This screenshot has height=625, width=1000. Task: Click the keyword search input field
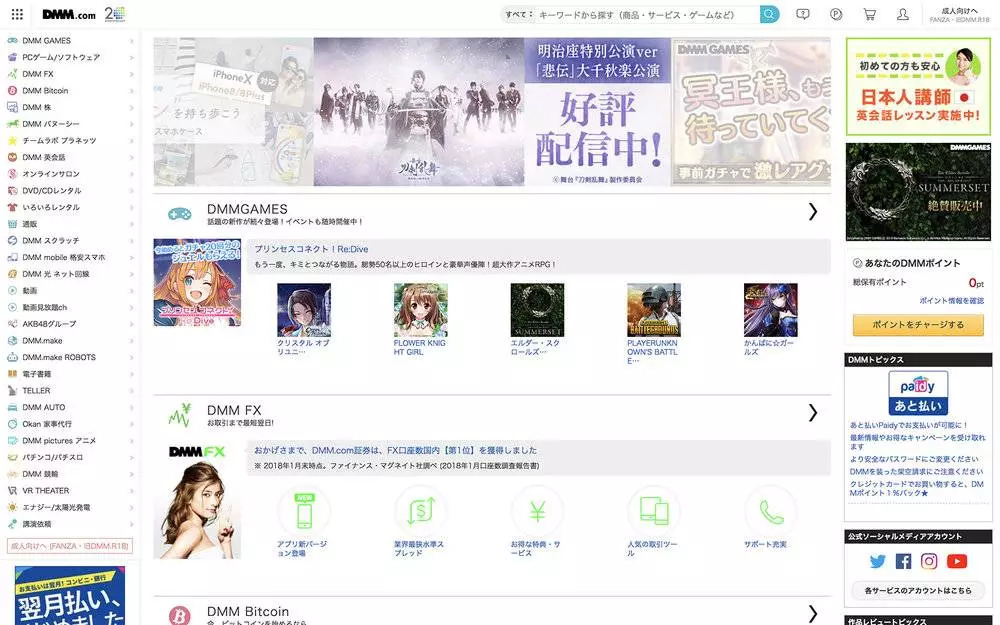(647, 14)
